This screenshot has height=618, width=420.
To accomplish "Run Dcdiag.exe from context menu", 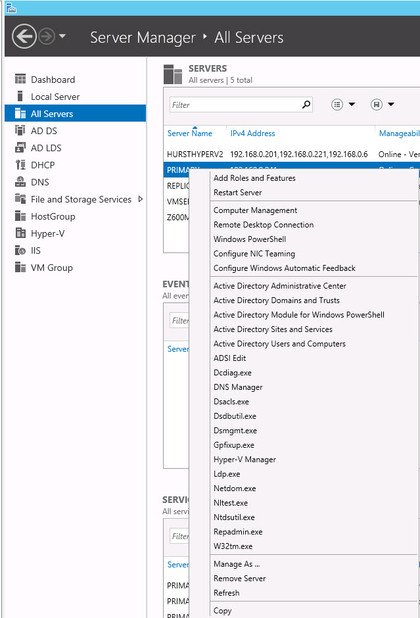I will 232,373.
